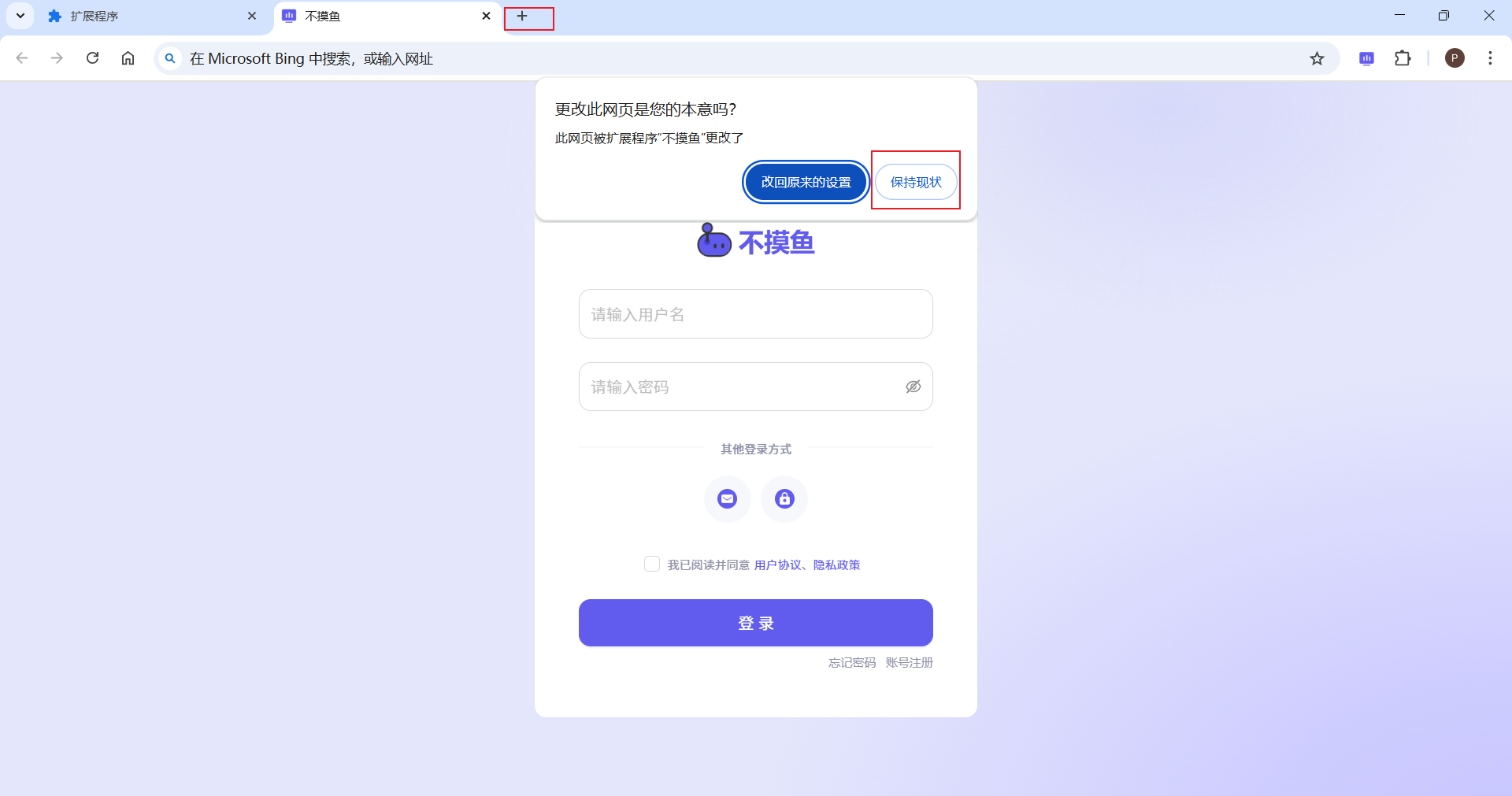Open the tab search dropdown arrow
Image resolution: width=1512 pixels, height=796 pixels.
tap(20, 16)
